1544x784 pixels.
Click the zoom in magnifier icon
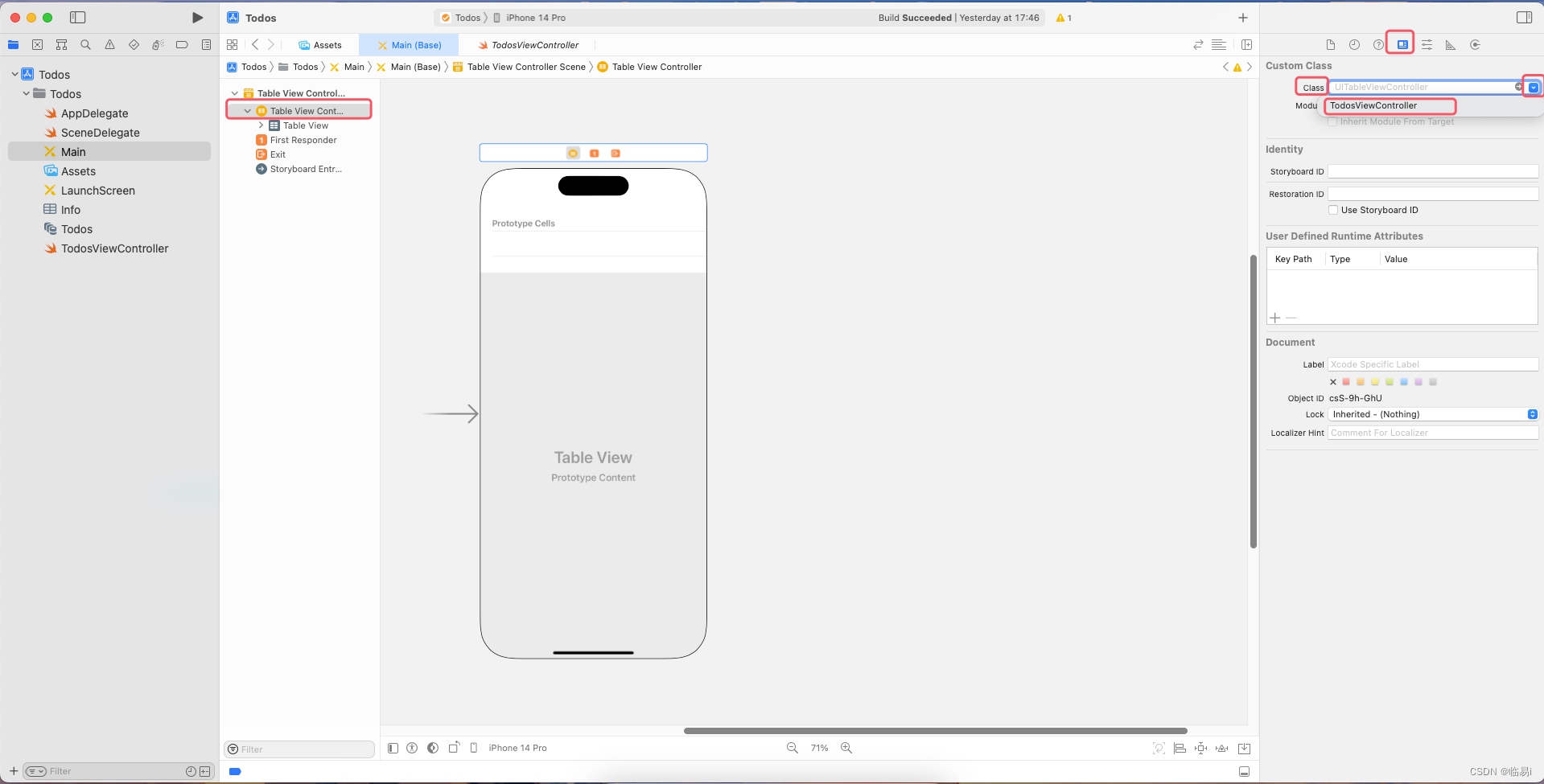(x=846, y=748)
